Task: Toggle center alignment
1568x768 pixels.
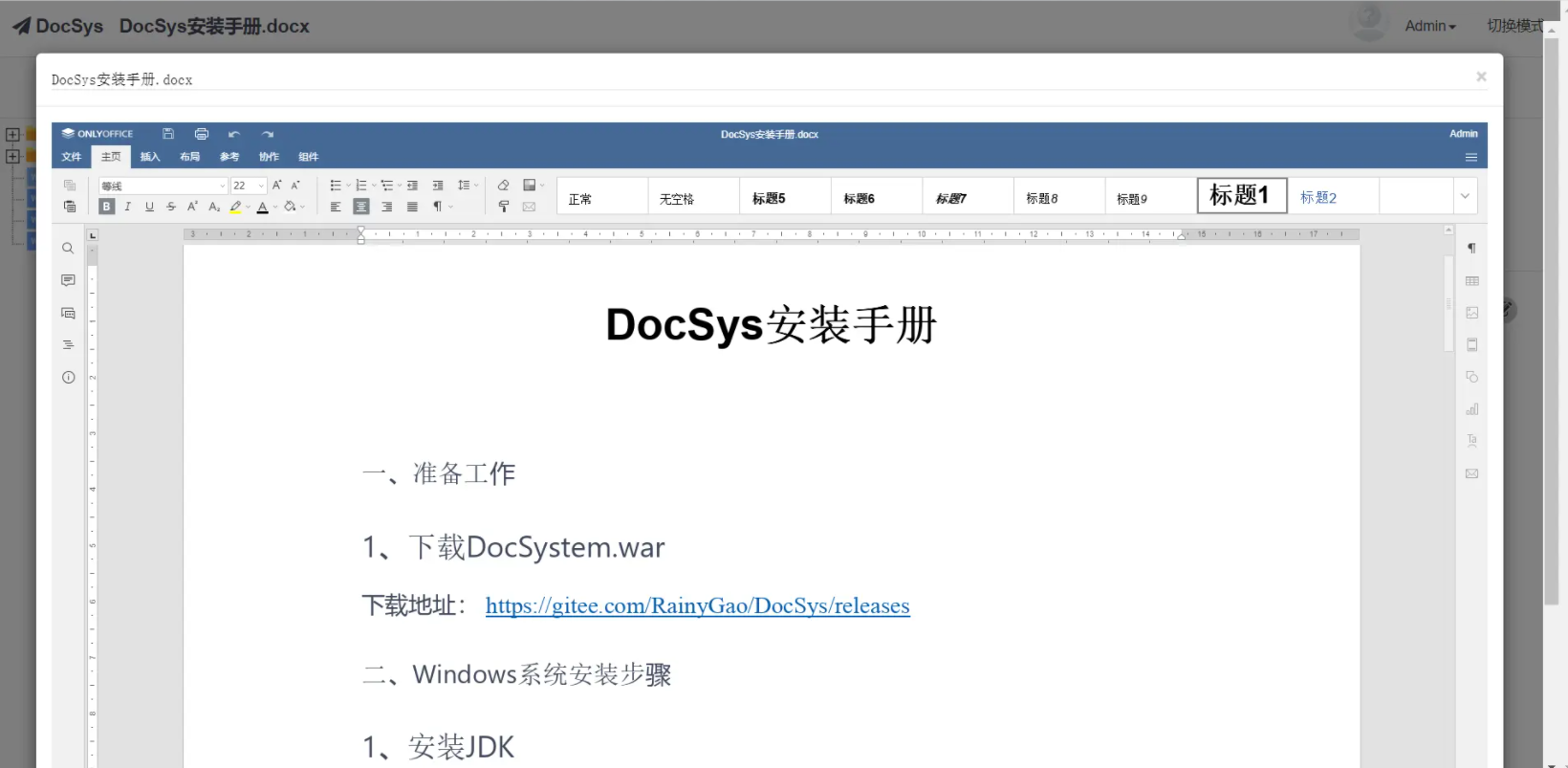Action: 361,207
